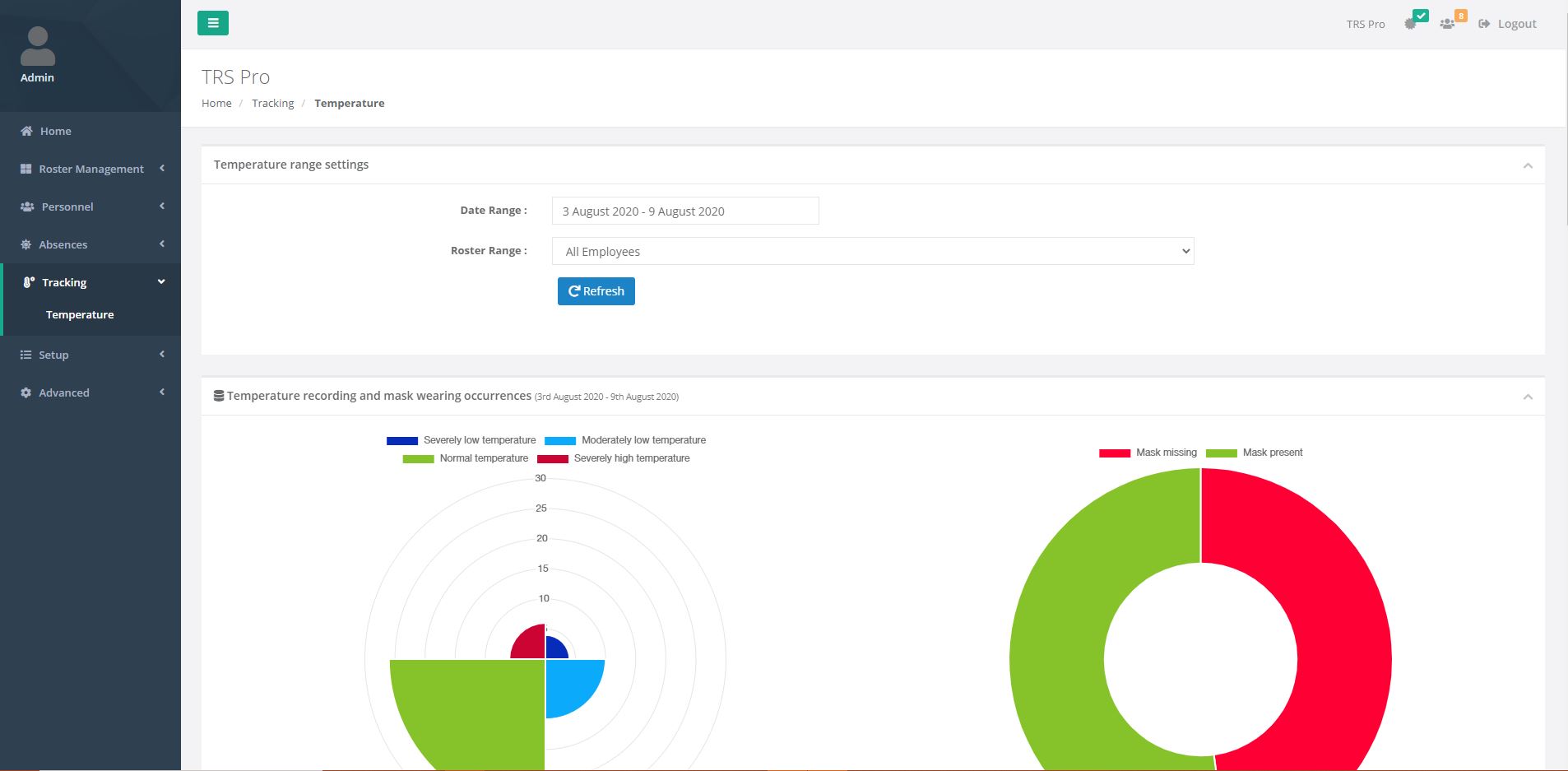Open Advanced menu item
This screenshot has width=1568, height=771.
click(90, 392)
